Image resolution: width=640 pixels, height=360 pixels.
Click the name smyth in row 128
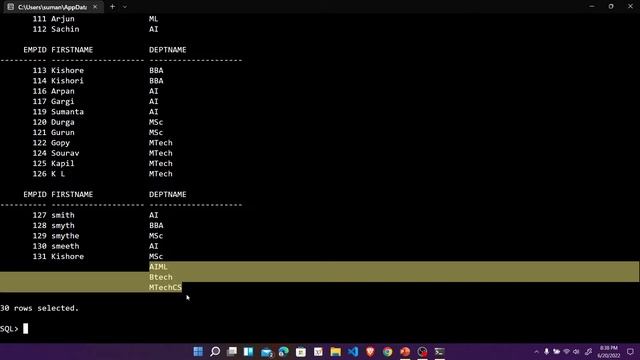tap(63, 225)
